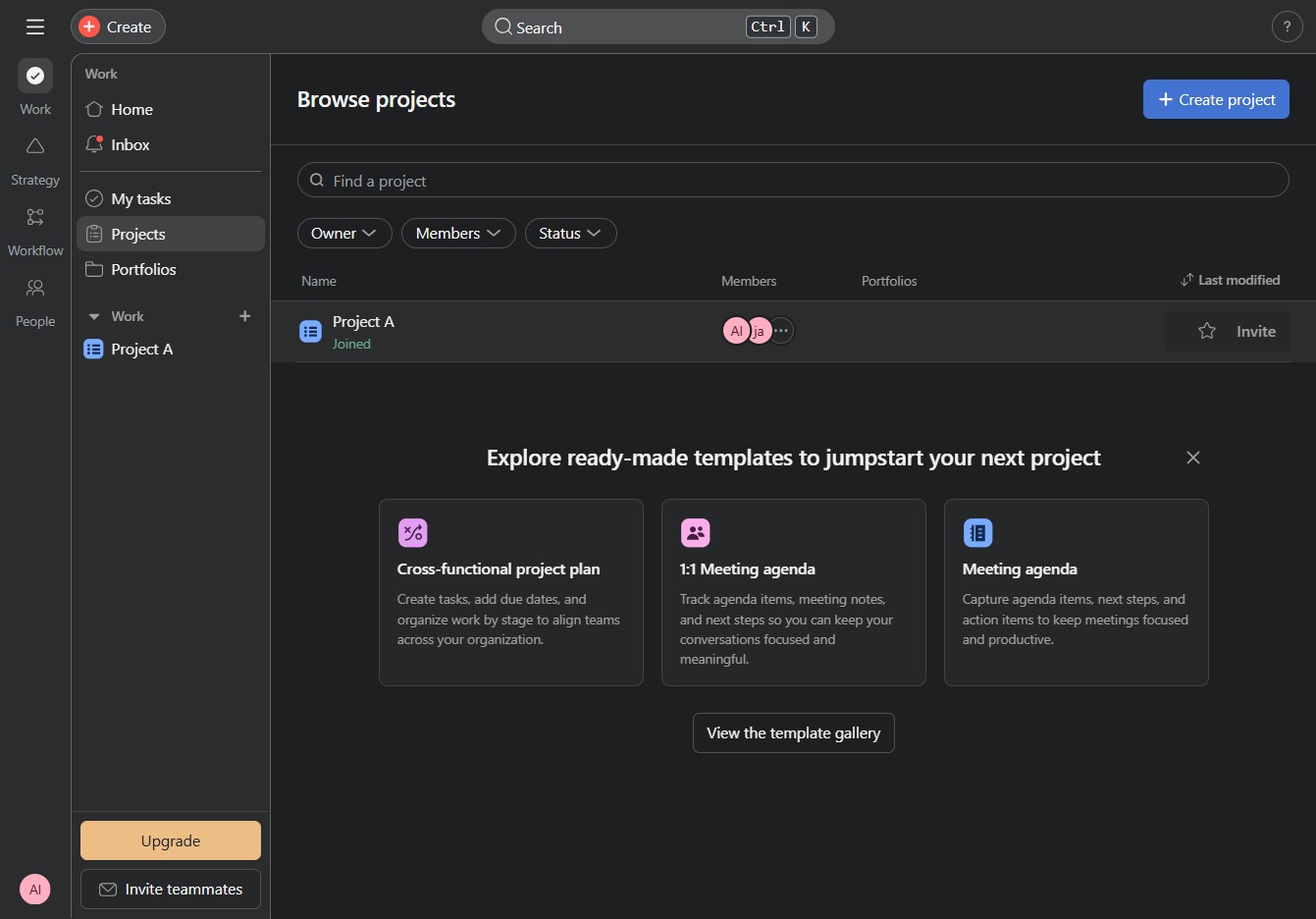
Task: Click the Members column header
Action: (749, 281)
